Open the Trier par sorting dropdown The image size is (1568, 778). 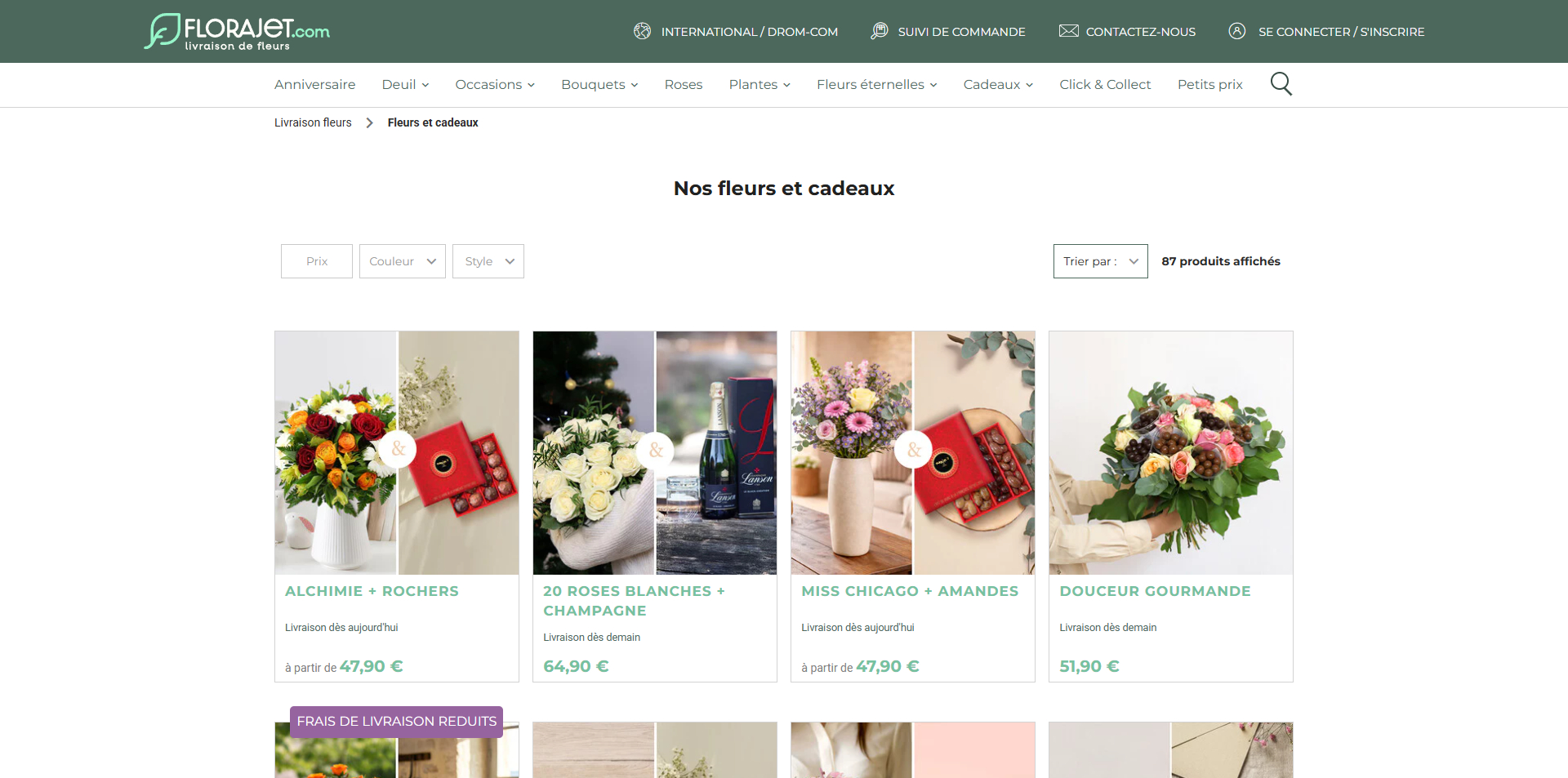1100,261
